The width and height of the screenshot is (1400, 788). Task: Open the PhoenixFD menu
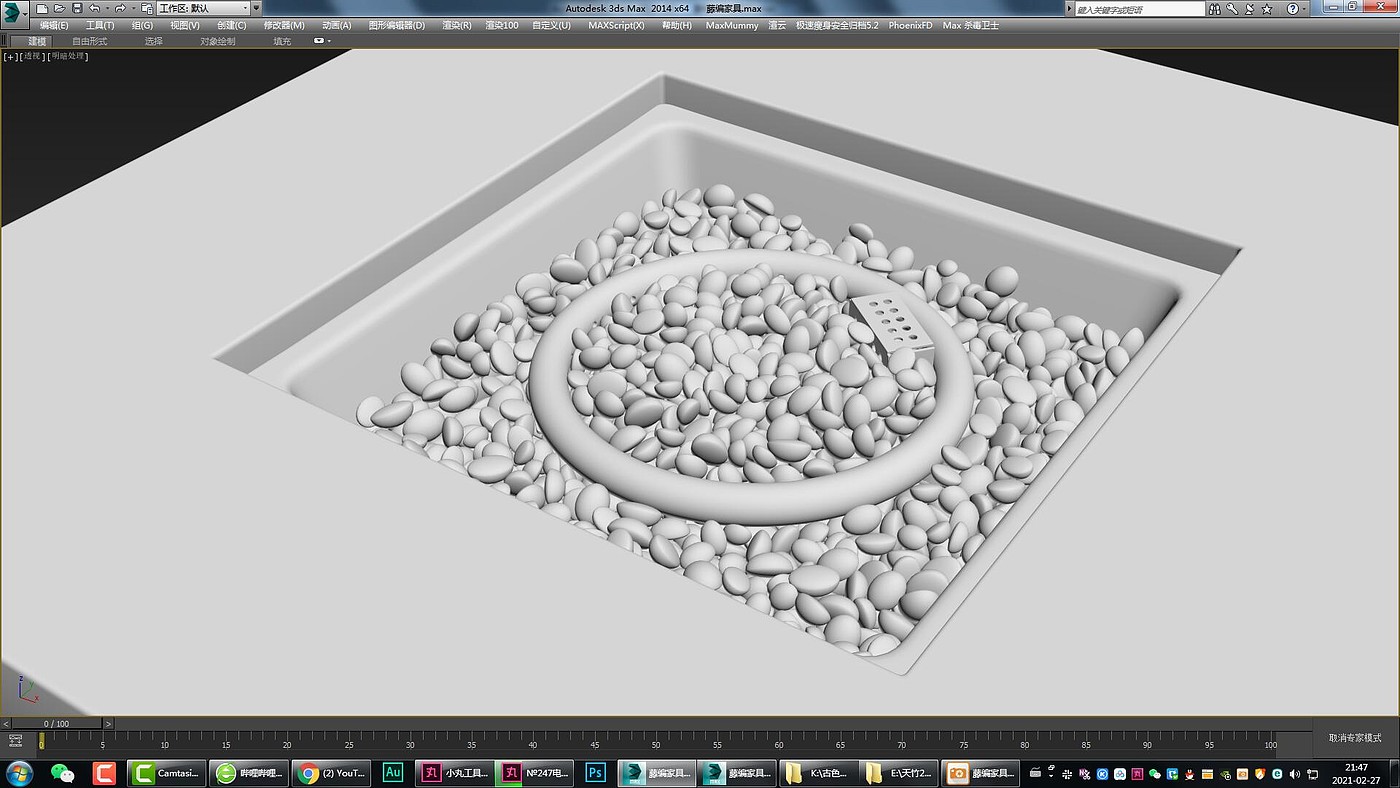point(910,25)
